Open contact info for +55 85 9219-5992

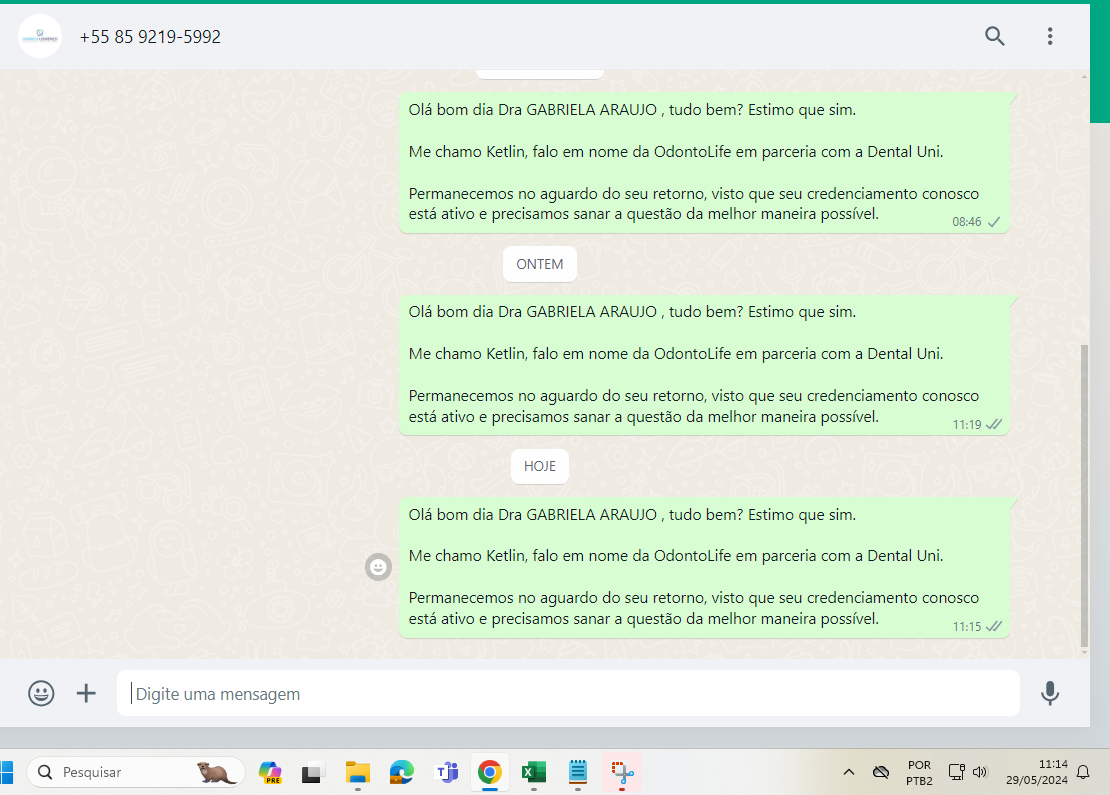pyautogui.click(x=150, y=37)
